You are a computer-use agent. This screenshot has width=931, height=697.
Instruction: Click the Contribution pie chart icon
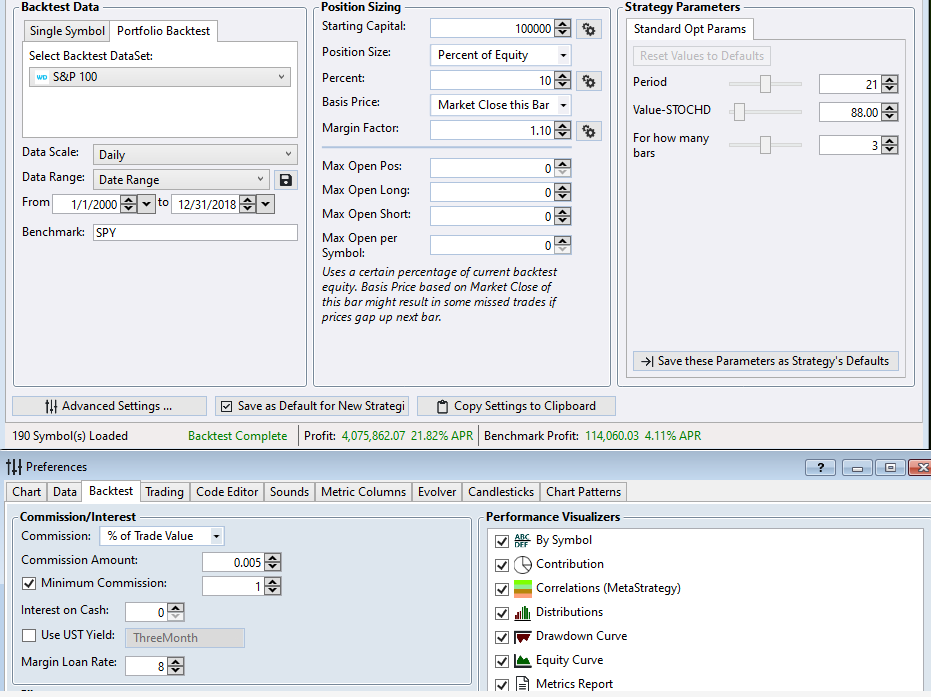522,564
